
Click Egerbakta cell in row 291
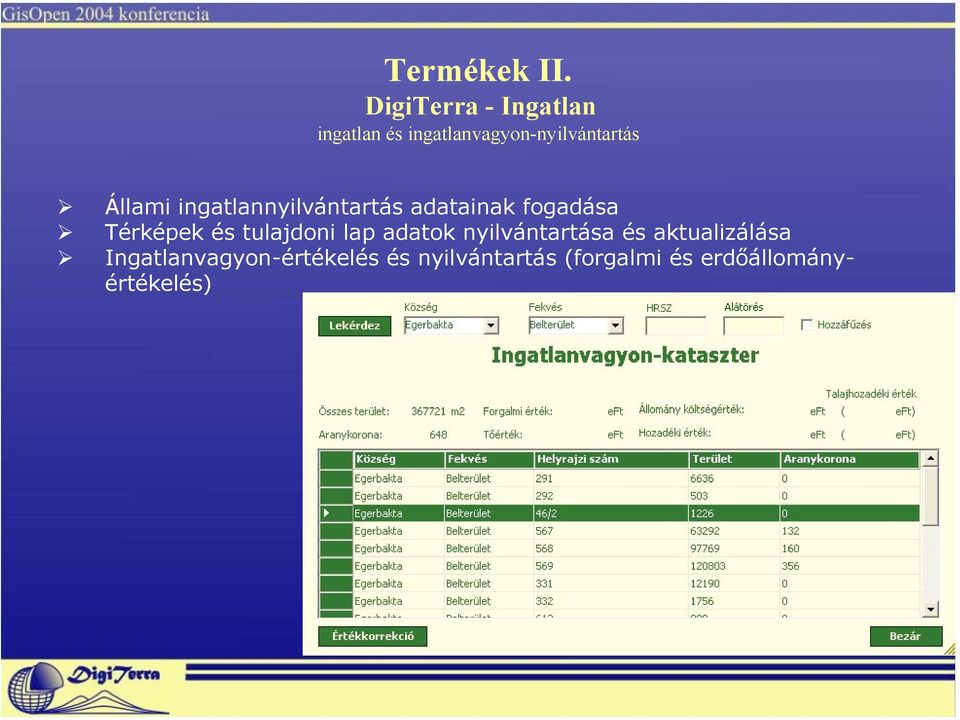pos(378,479)
